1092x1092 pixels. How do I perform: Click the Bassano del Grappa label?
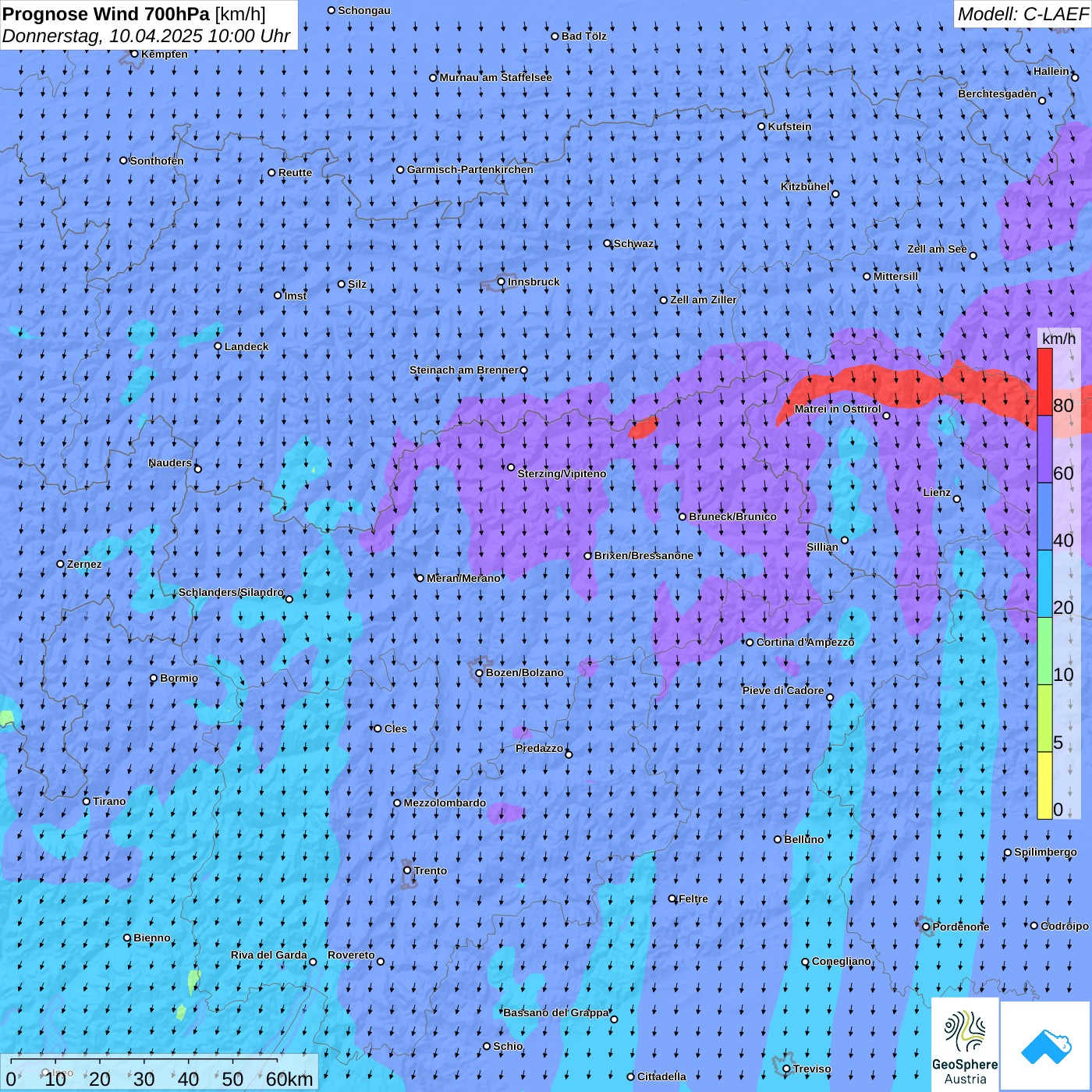(555, 1012)
